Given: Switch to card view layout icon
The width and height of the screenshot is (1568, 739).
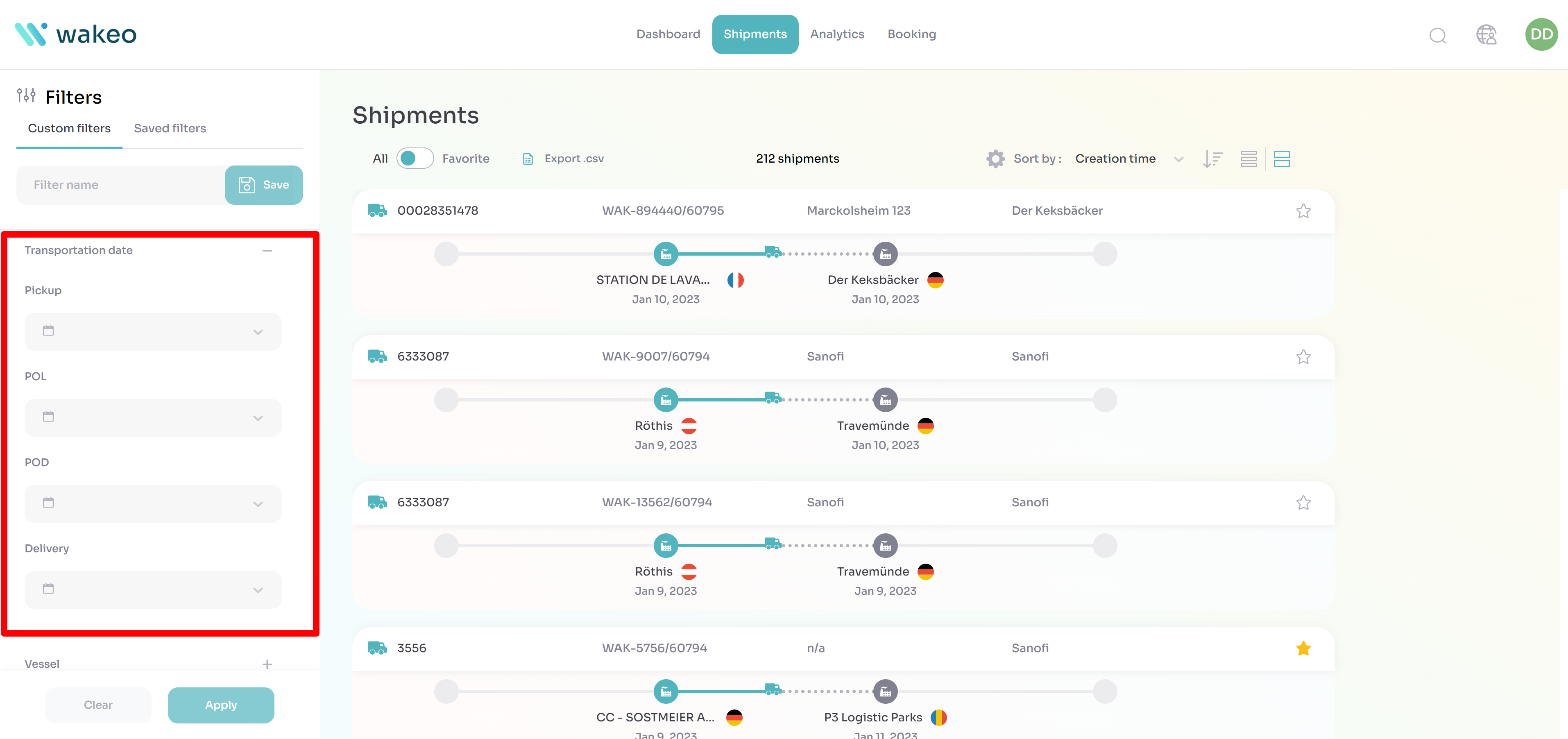Looking at the screenshot, I should [1282, 159].
